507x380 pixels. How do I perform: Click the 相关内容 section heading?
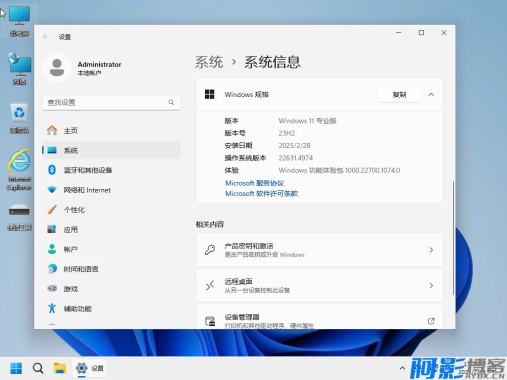coord(210,224)
